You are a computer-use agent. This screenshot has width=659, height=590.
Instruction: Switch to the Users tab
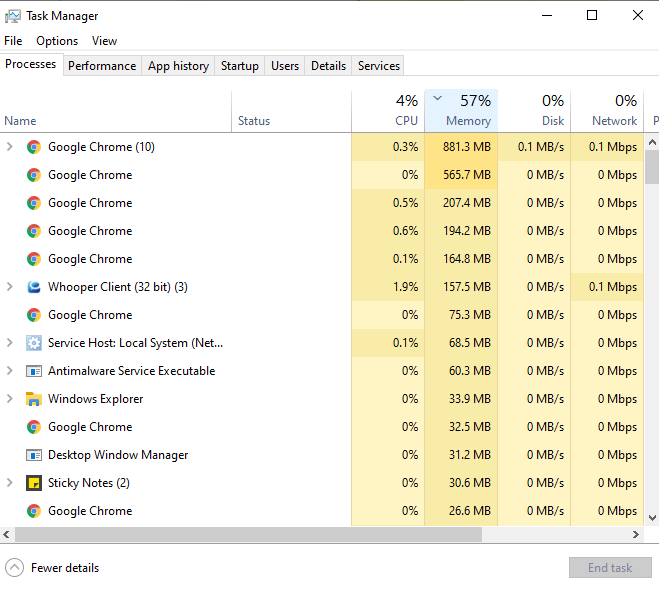click(285, 66)
